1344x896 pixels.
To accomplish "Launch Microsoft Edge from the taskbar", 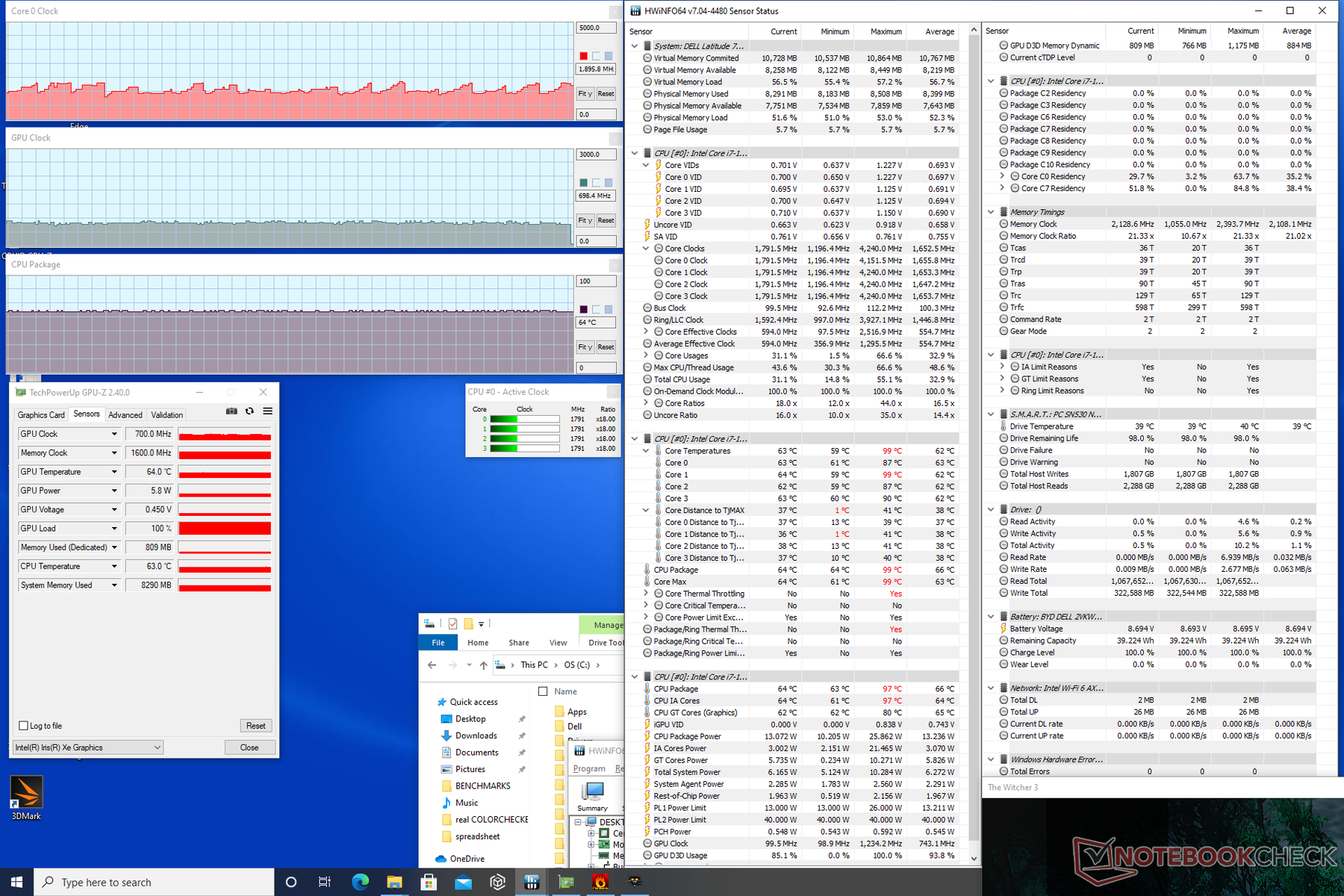I will tap(360, 882).
